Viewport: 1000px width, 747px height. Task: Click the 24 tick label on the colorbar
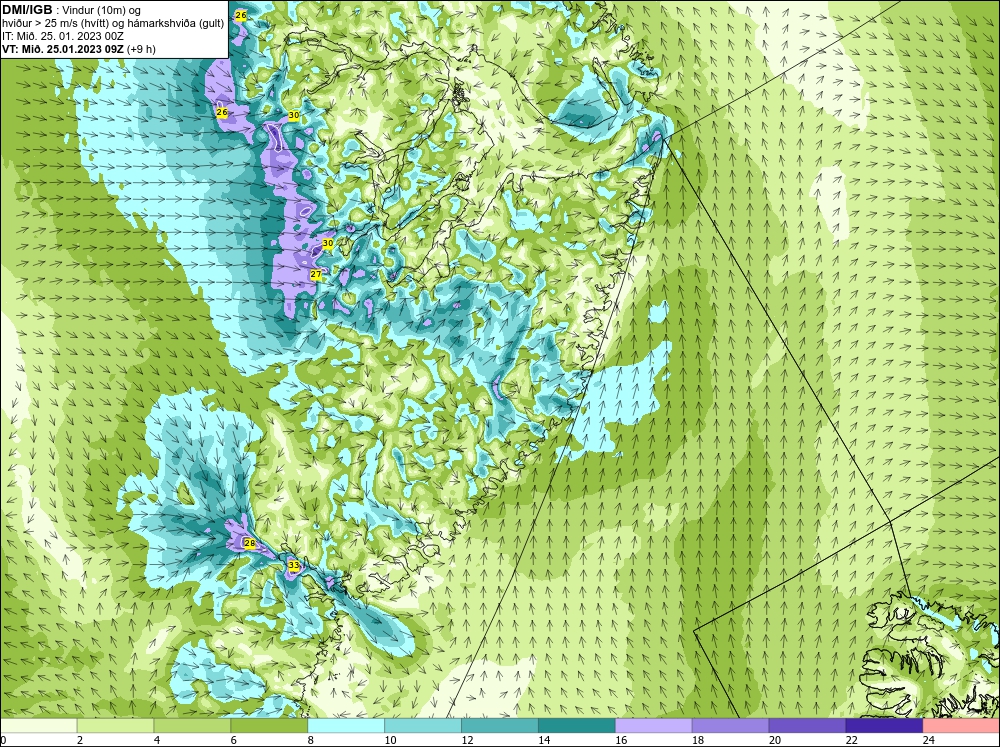[x=929, y=740]
